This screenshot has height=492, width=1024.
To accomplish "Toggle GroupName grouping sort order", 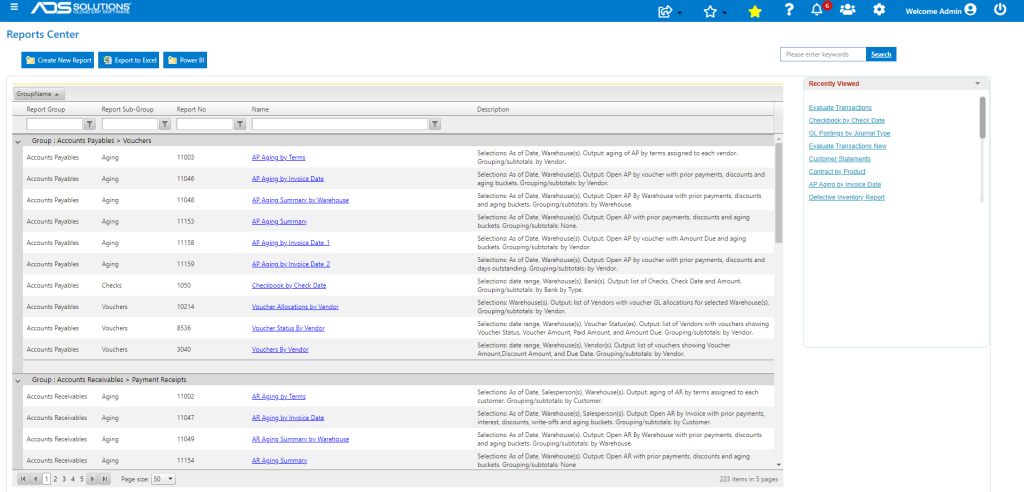I will click(x=39, y=94).
